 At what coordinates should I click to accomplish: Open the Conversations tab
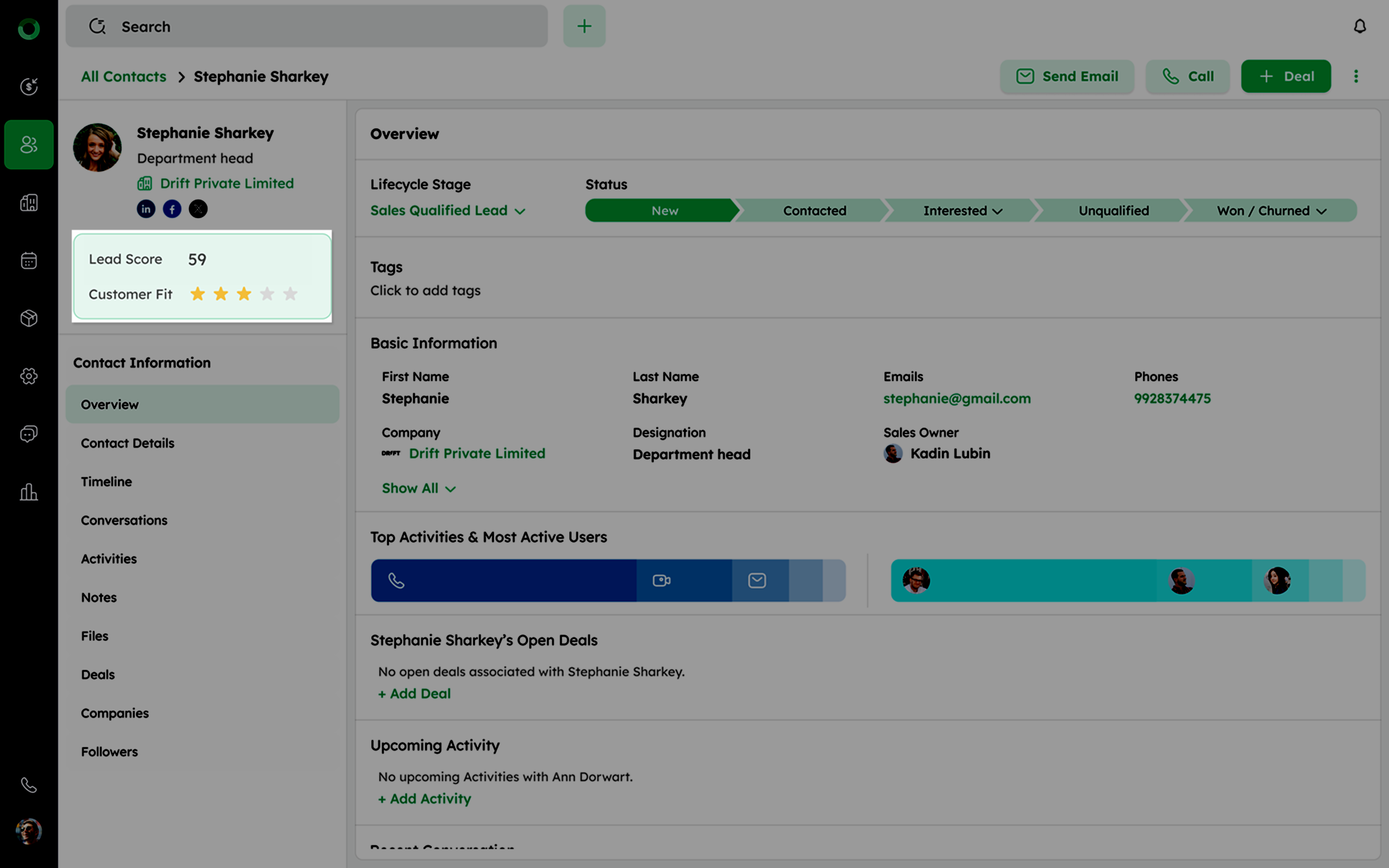pyautogui.click(x=124, y=520)
